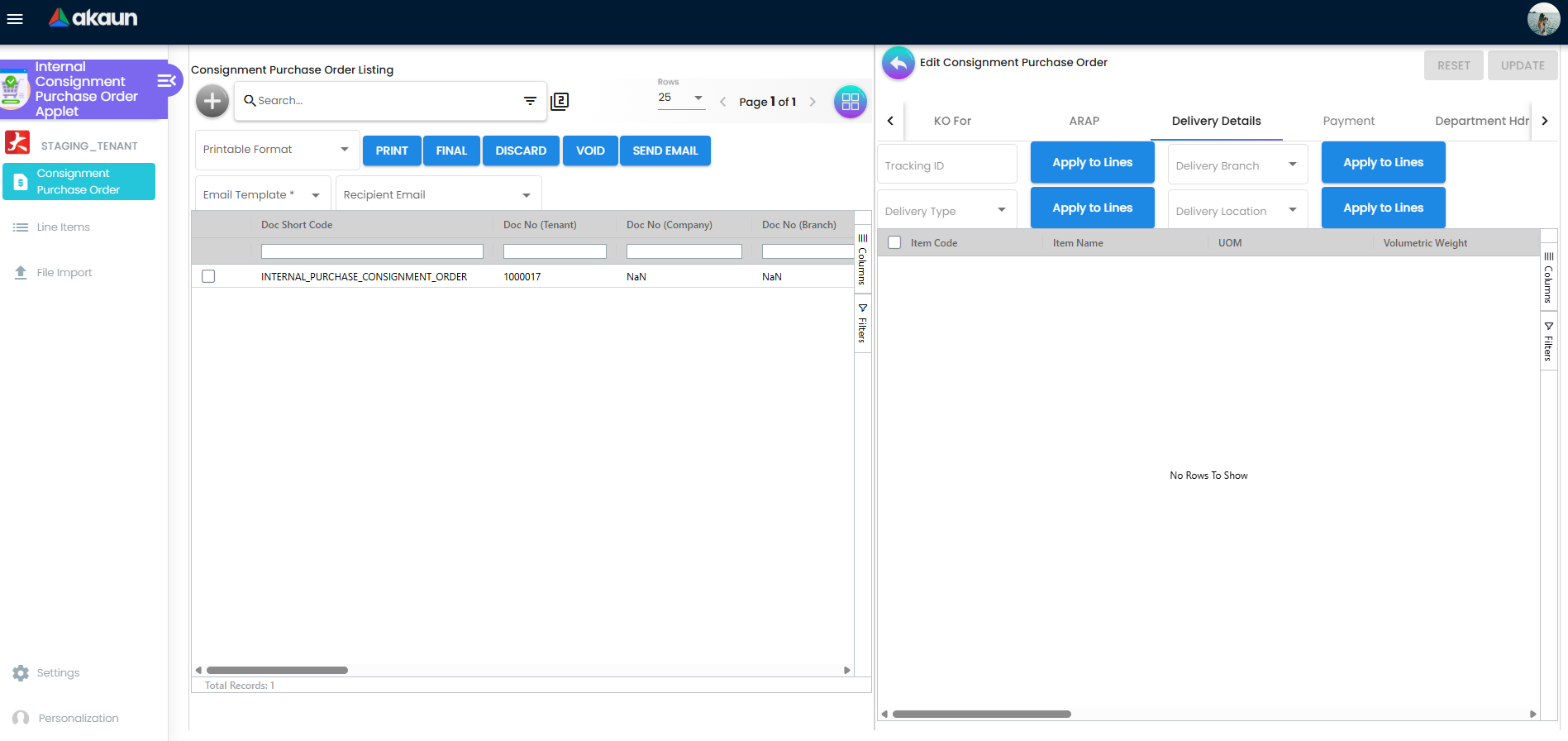This screenshot has height=741, width=1568.
Task: Focus the Search input field
Action: pos(386,100)
